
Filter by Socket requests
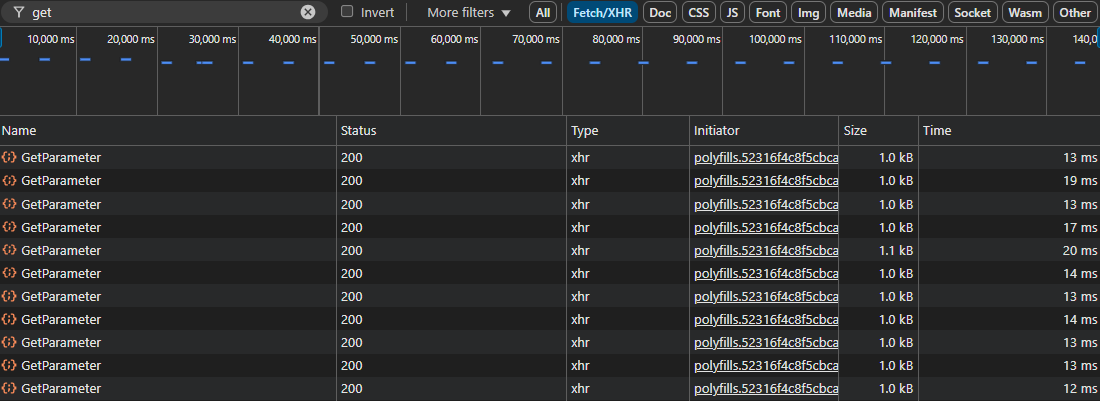click(972, 13)
